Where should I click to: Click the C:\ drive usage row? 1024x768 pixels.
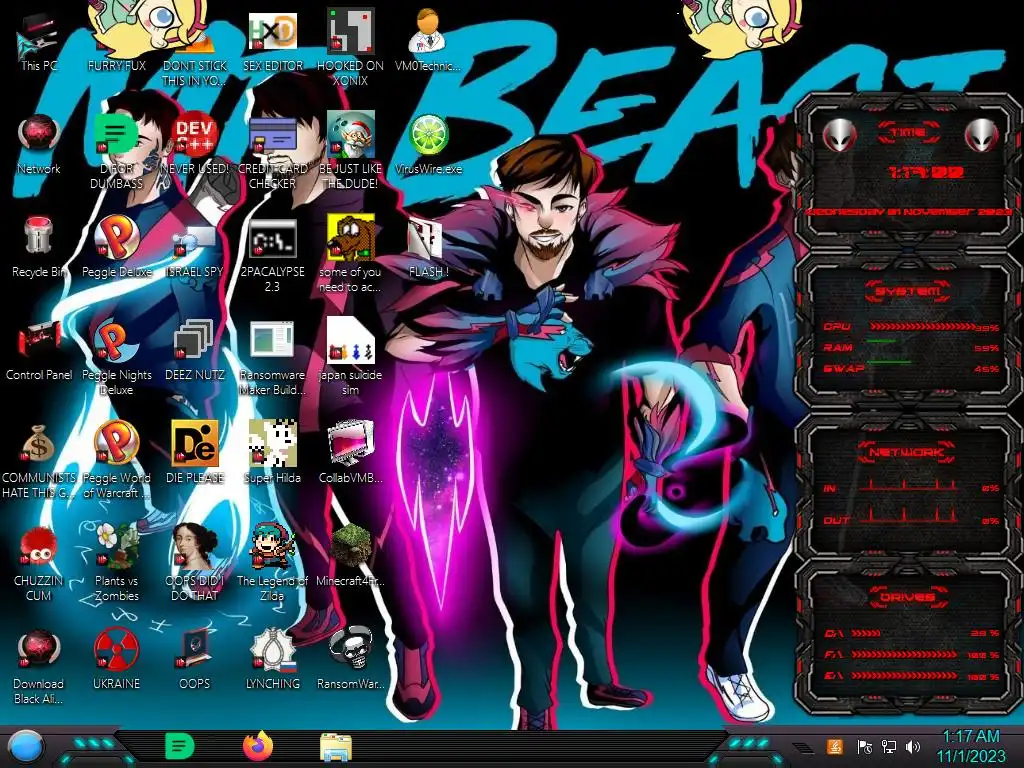(911, 633)
